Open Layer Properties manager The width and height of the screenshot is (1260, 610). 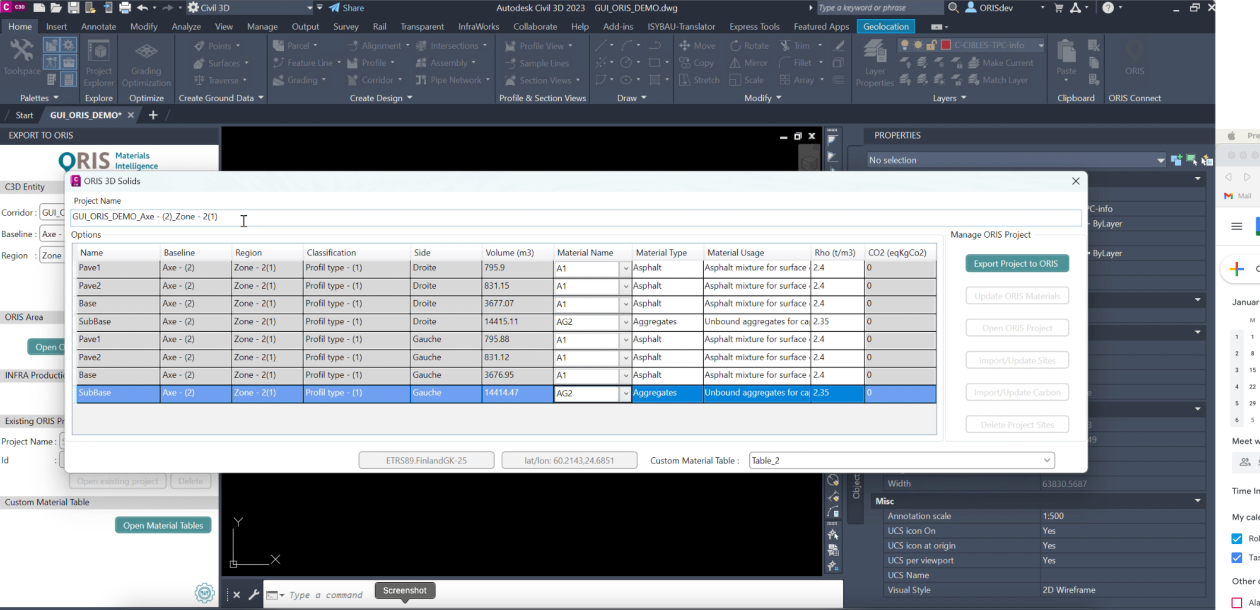pos(874,63)
